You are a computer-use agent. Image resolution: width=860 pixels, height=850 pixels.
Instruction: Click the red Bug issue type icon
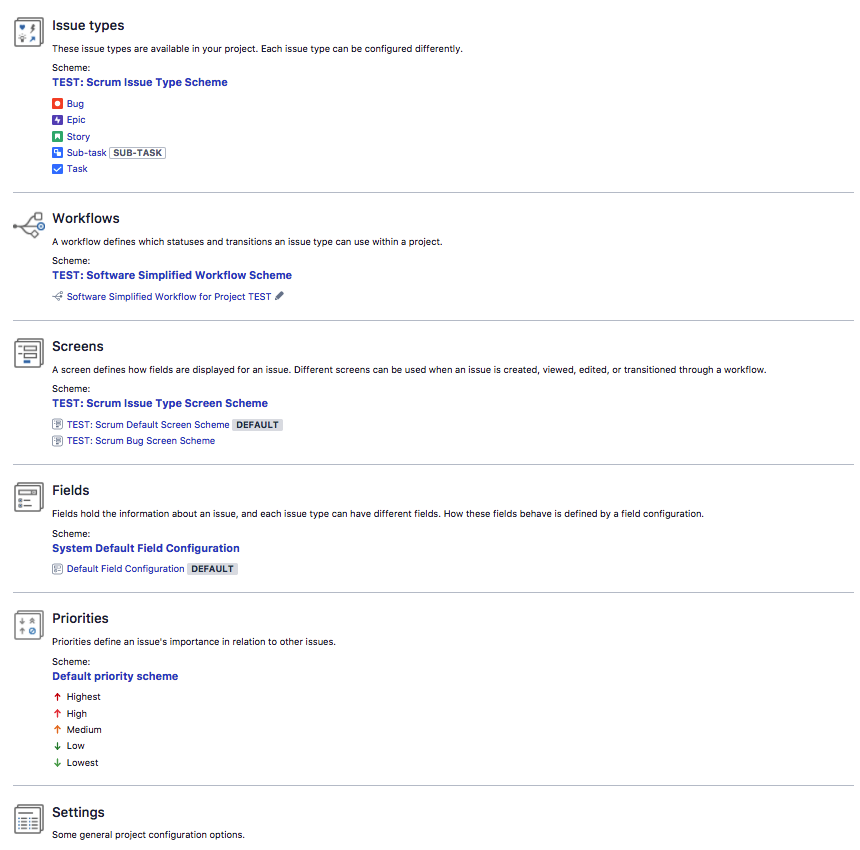pos(58,104)
